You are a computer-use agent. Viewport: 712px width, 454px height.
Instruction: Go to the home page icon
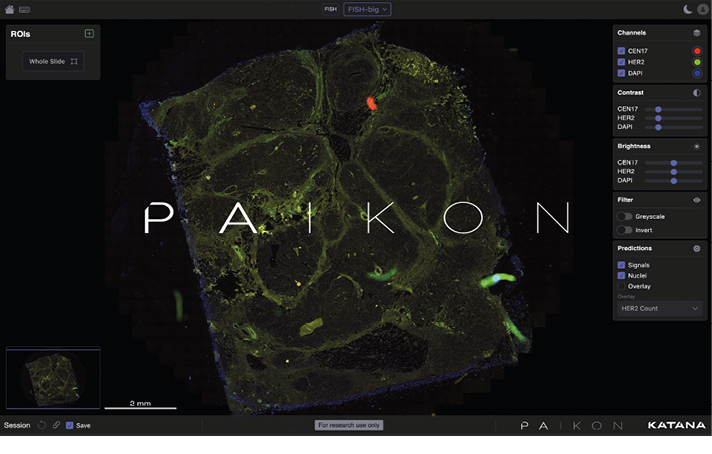(x=9, y=9)
